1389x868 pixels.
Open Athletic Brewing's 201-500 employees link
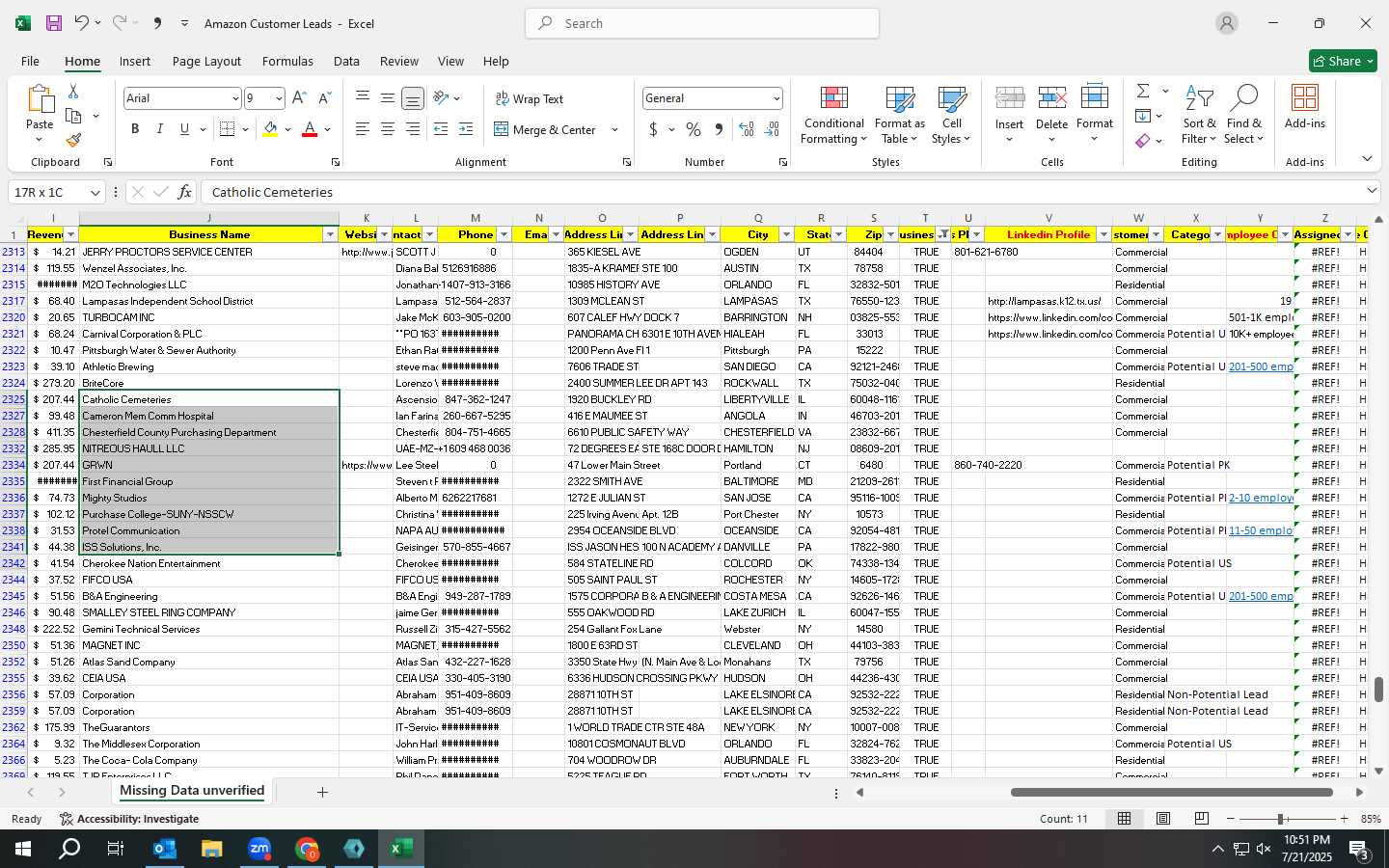point(1261,366)
